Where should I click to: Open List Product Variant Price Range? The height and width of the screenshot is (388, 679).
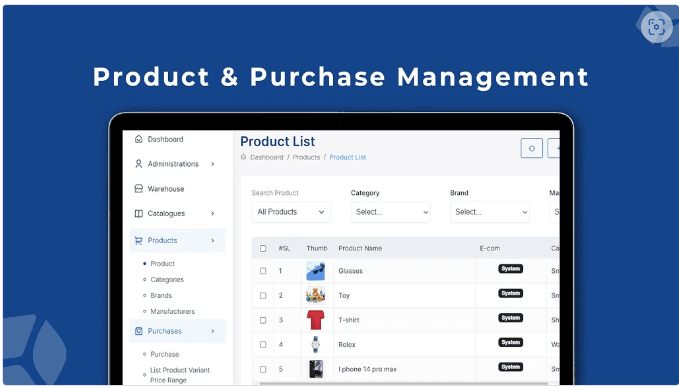(x=180, y=375)
